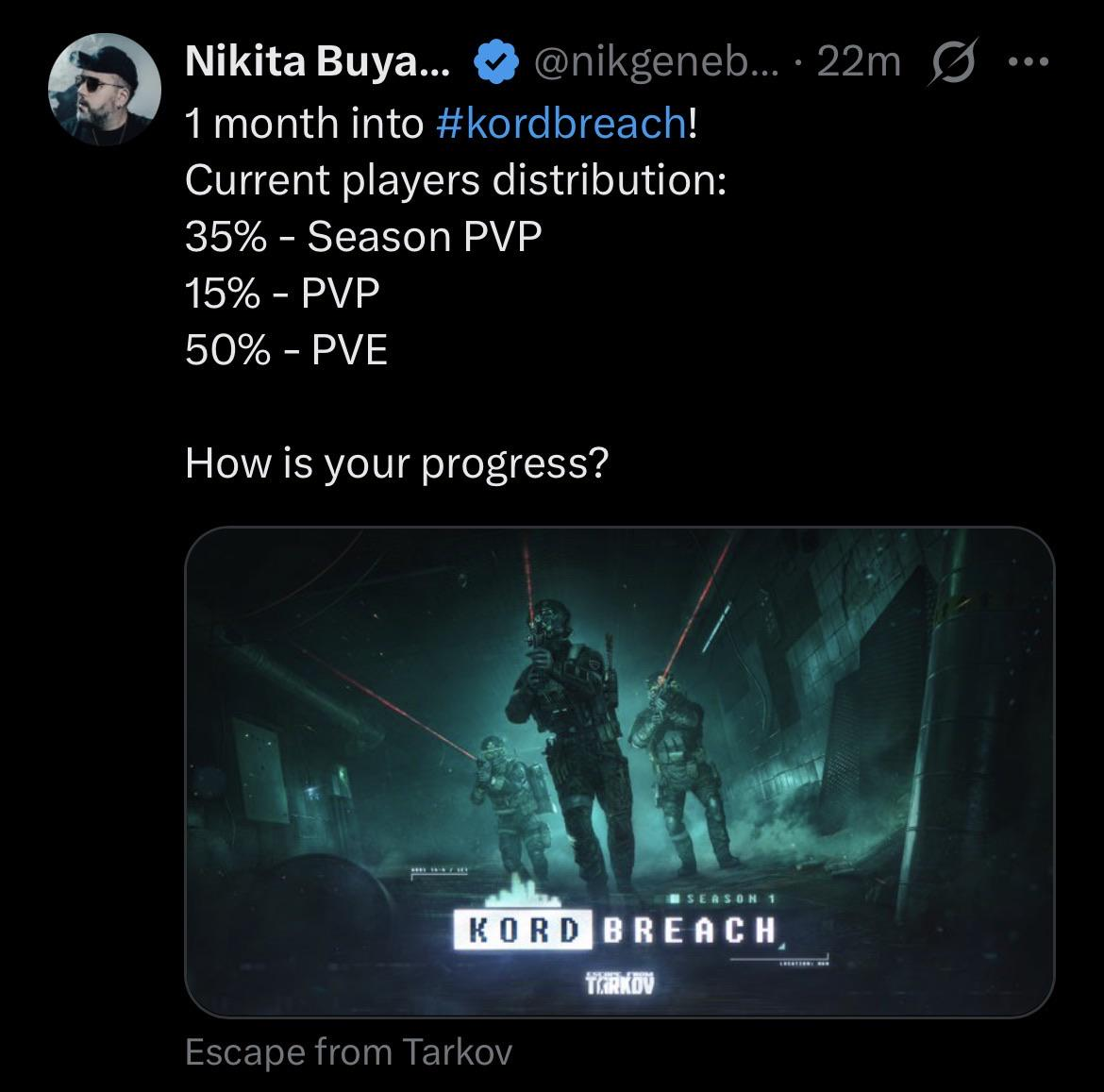
Task: Click the 'Current players distribution:' line
Action: (456, 180)
